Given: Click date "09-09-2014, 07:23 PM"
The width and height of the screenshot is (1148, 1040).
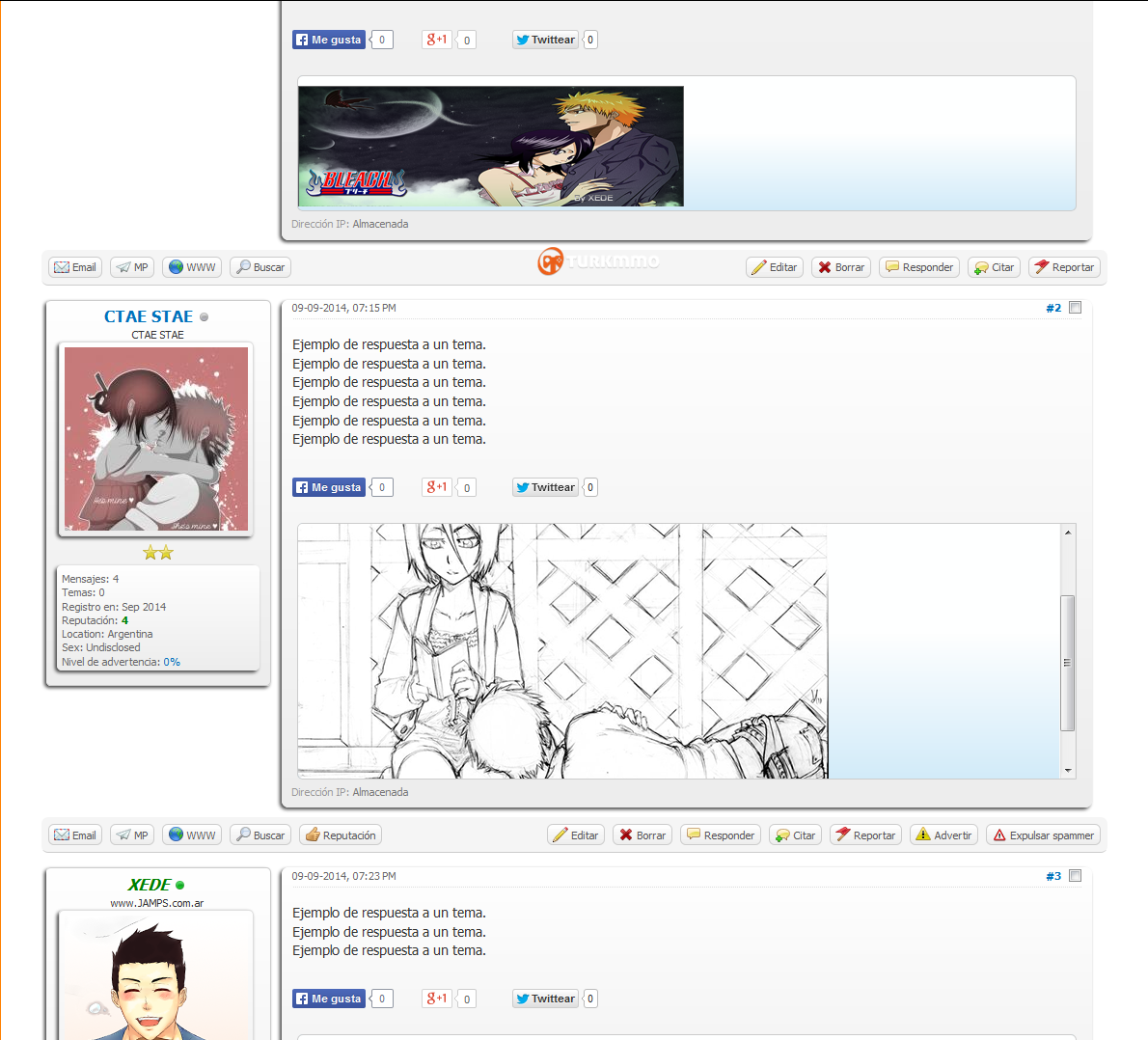Looking at the screenshot, I should [344, 877].
